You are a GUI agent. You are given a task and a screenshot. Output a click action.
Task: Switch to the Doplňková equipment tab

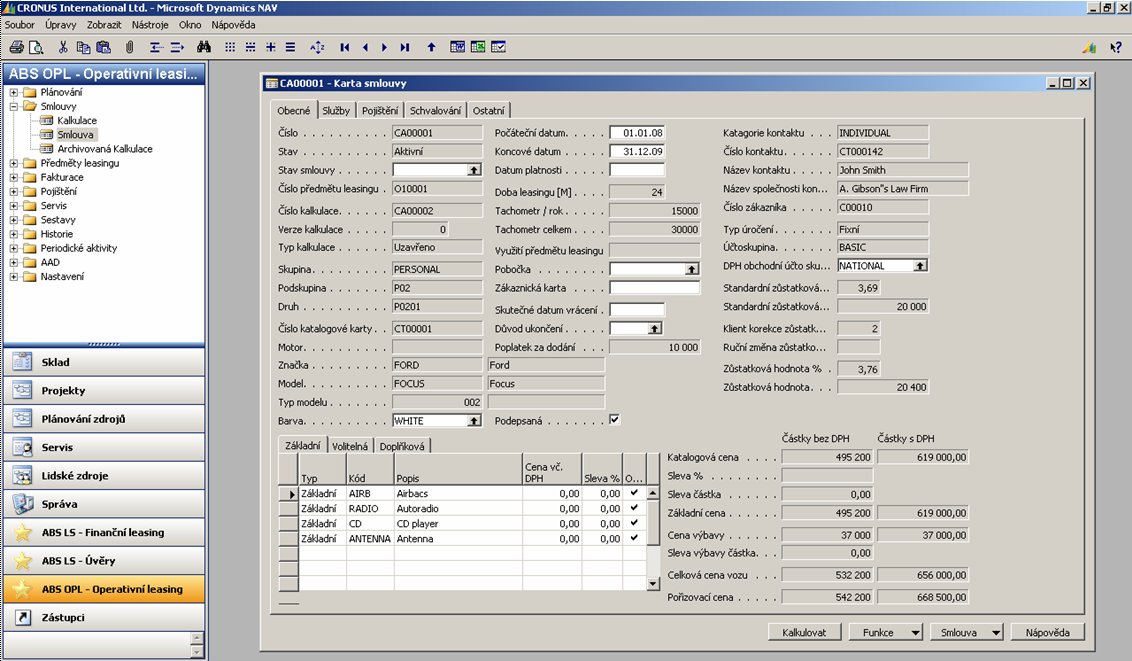tap(401, 447)
